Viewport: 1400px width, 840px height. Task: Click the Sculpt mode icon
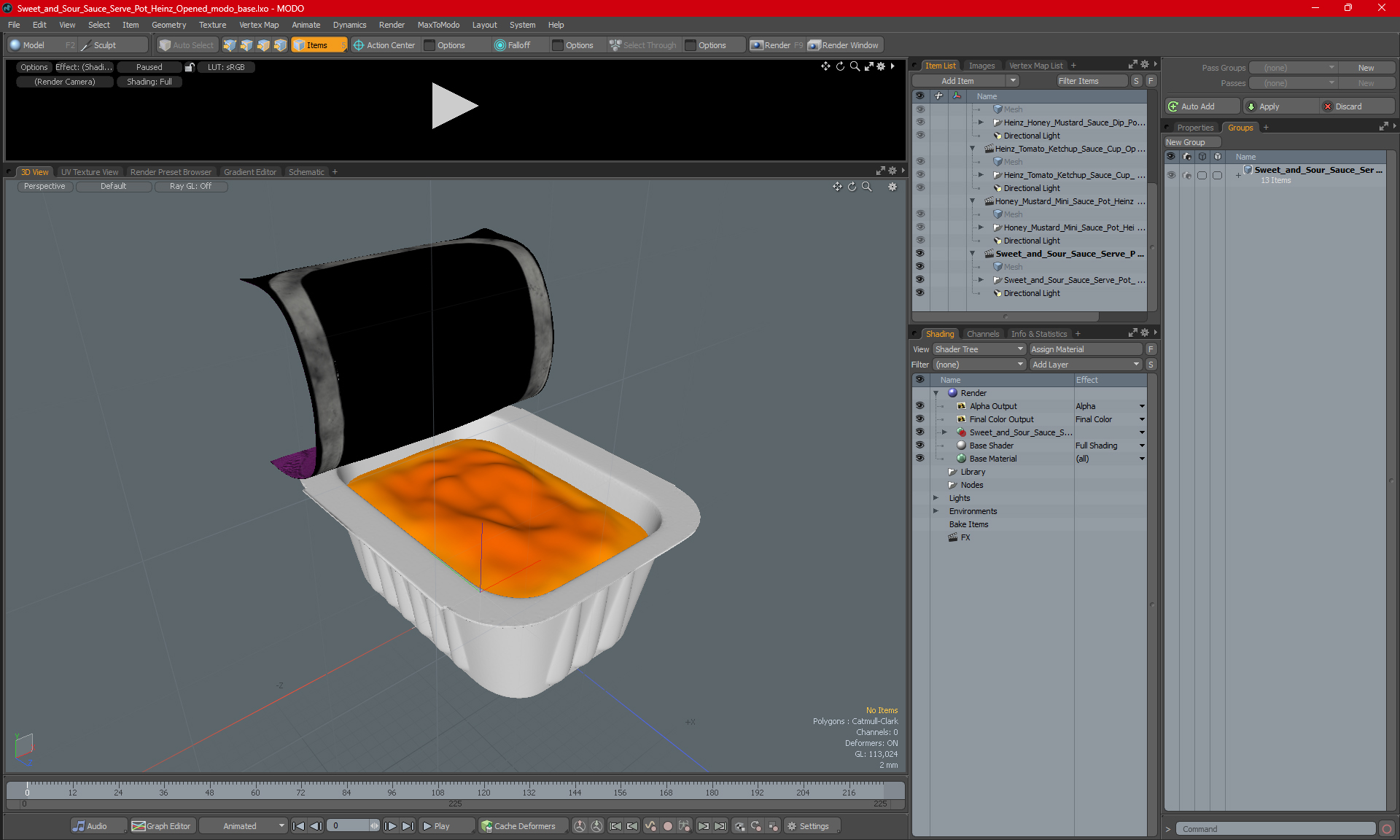point(86,45)
